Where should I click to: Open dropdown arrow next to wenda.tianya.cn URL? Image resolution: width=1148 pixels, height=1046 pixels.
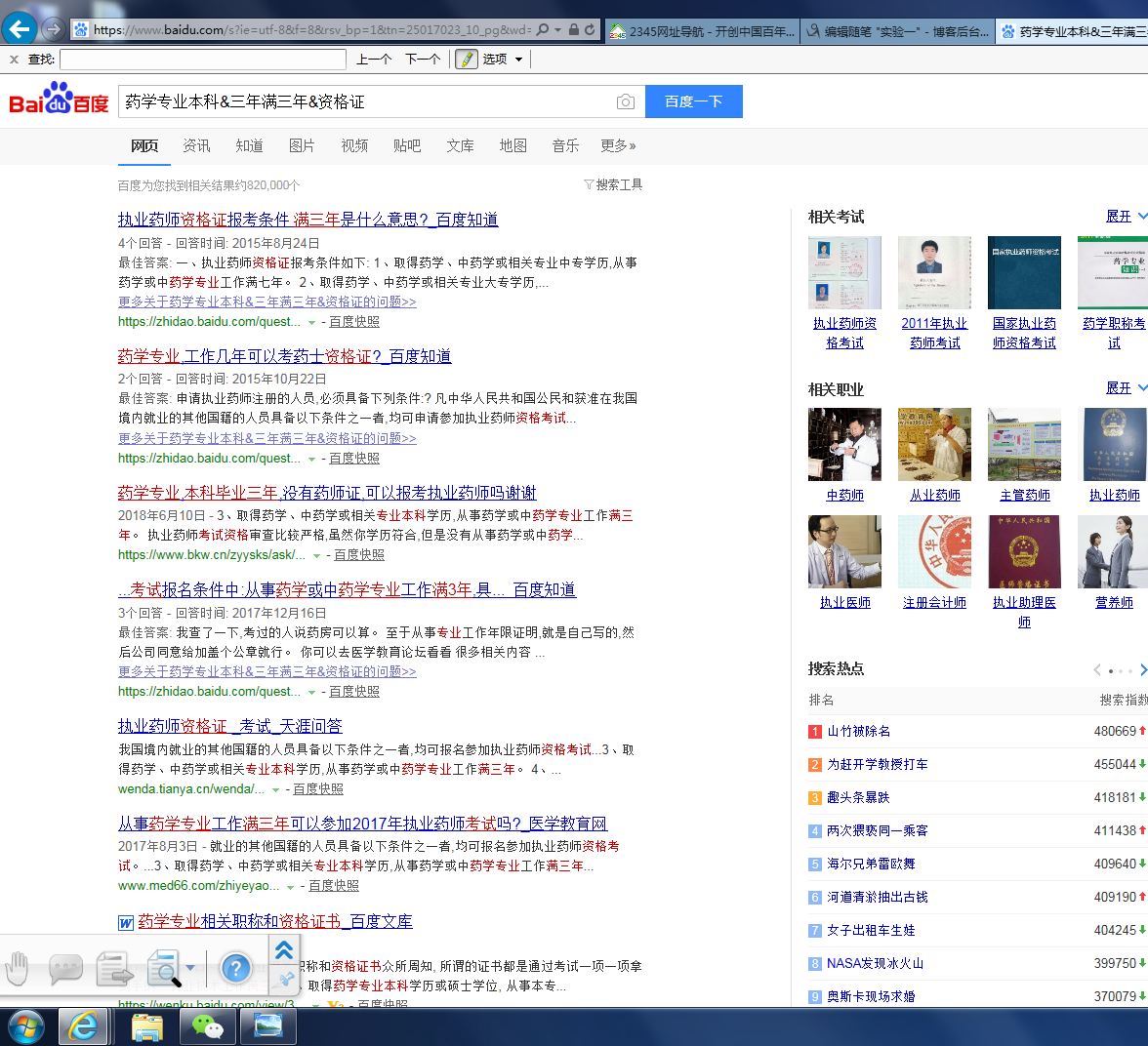(276, 789)
